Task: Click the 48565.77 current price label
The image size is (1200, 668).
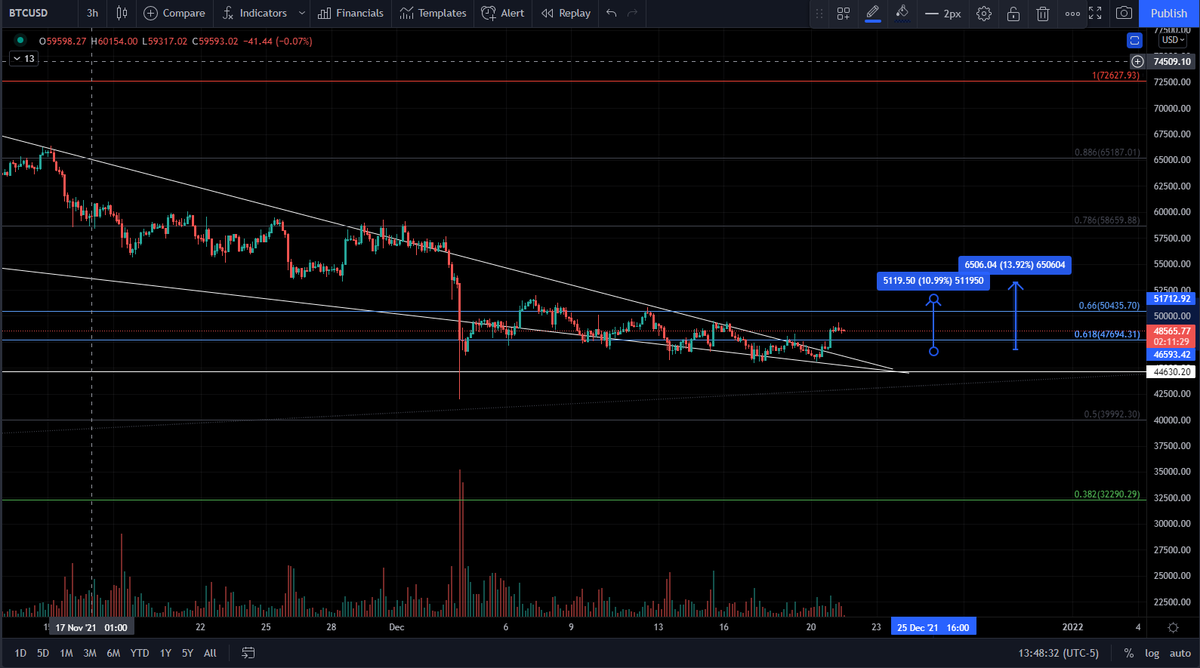Action: 1172,330
